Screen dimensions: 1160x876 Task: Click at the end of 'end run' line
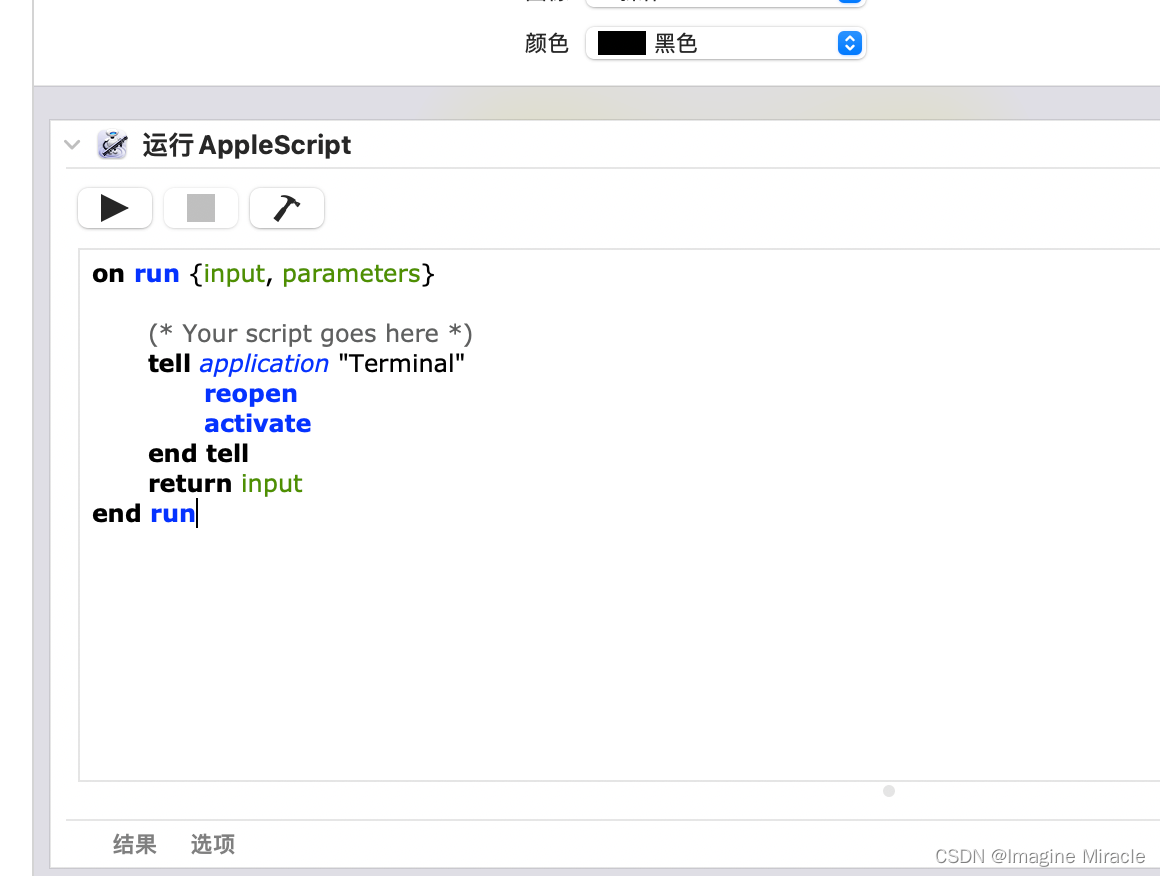(198, 513)
